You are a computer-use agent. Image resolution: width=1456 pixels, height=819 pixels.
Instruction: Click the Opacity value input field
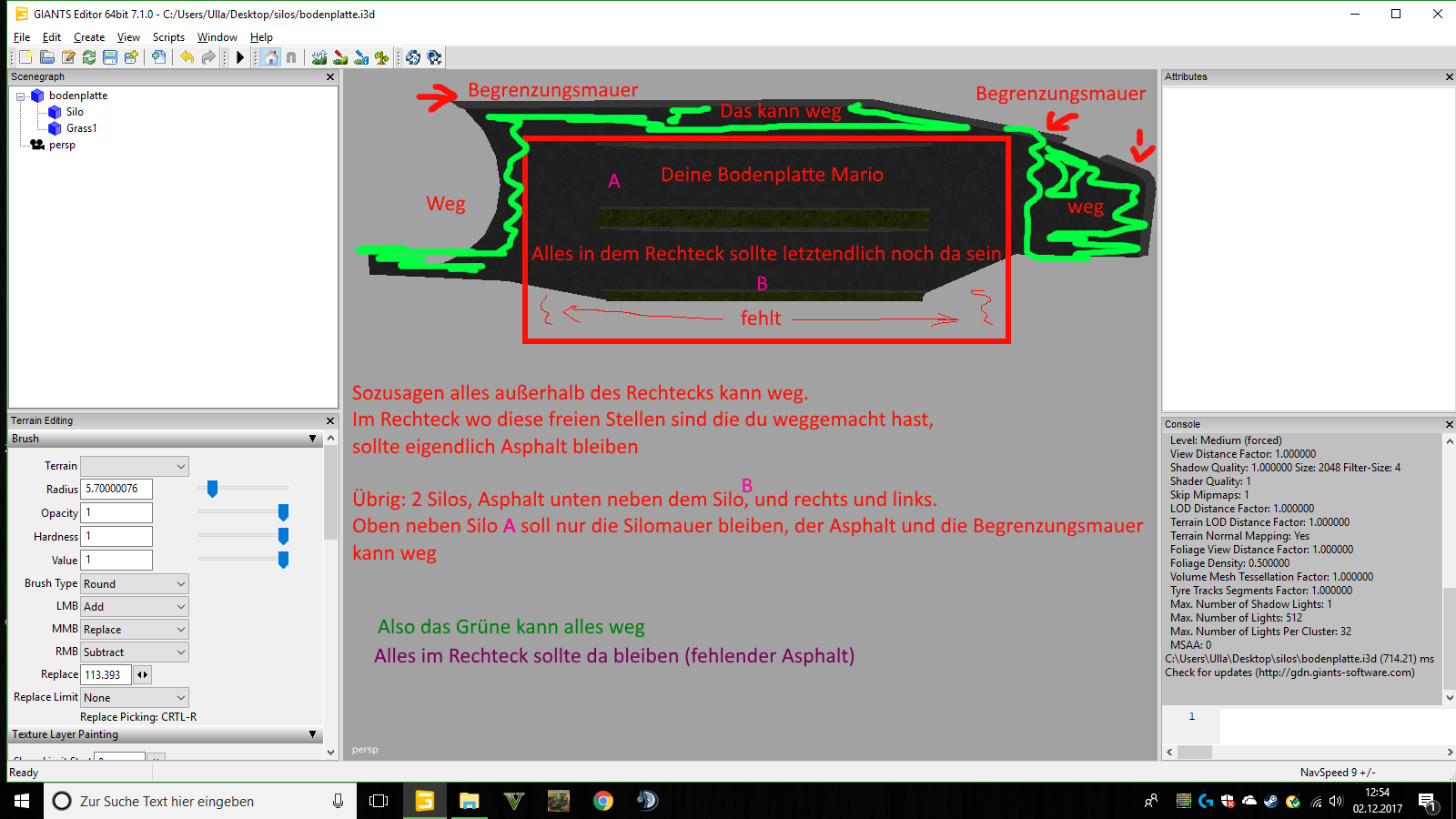point(116,513)
